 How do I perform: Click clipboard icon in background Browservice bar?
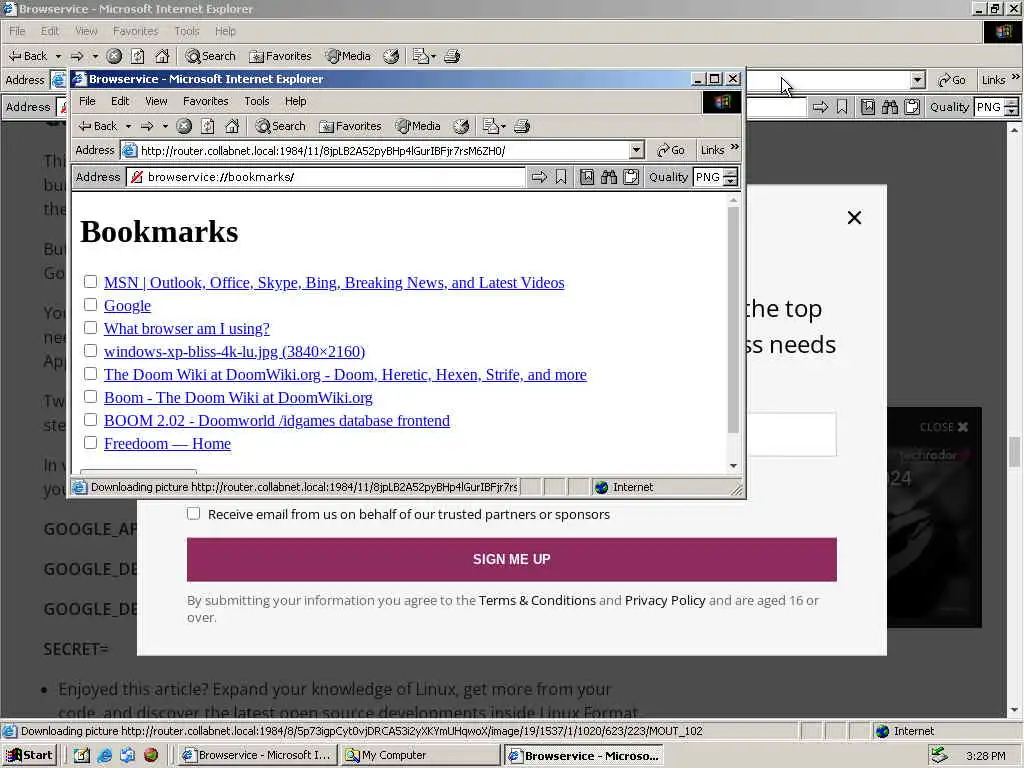912,106
